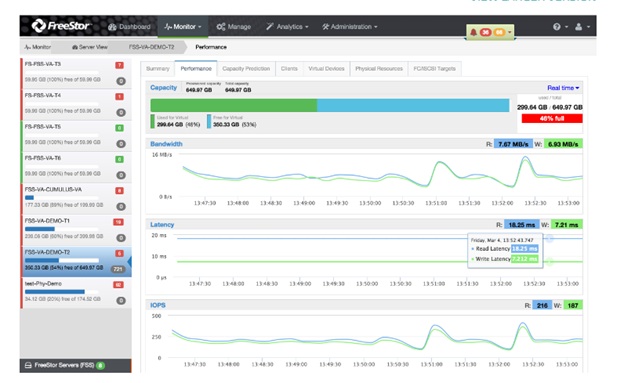Click blue free portion of capacity bar
This screenshot has height=383, width=624.
click(413, 106)
